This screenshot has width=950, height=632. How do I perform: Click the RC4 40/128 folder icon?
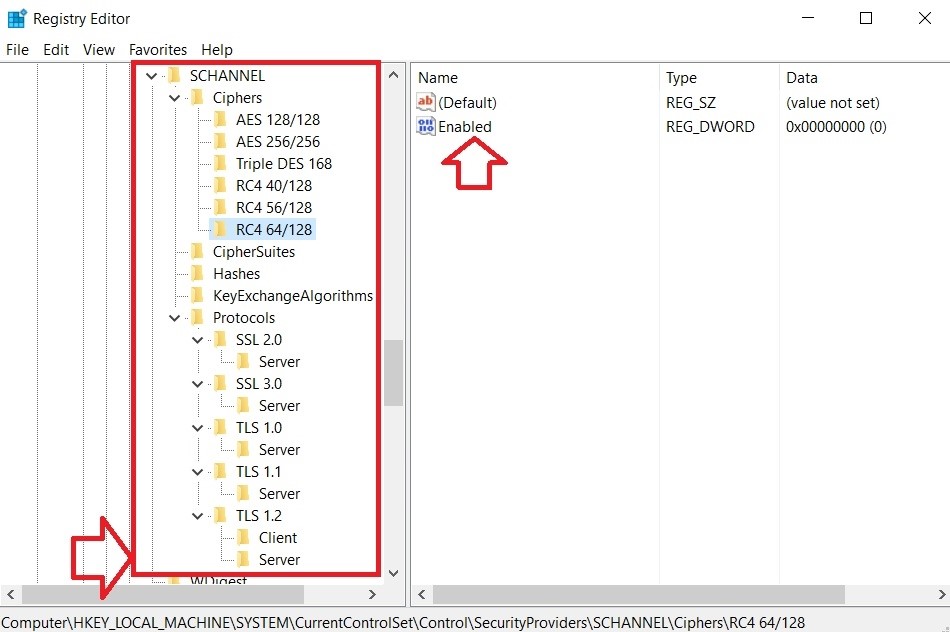coord(221,185)
